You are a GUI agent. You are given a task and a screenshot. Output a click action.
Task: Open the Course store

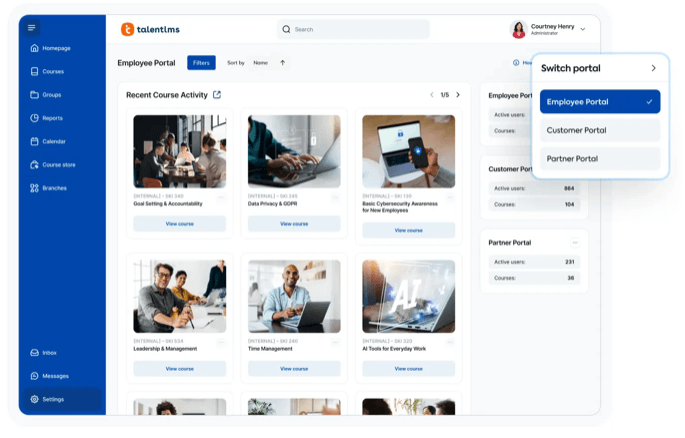click(58, 164)
